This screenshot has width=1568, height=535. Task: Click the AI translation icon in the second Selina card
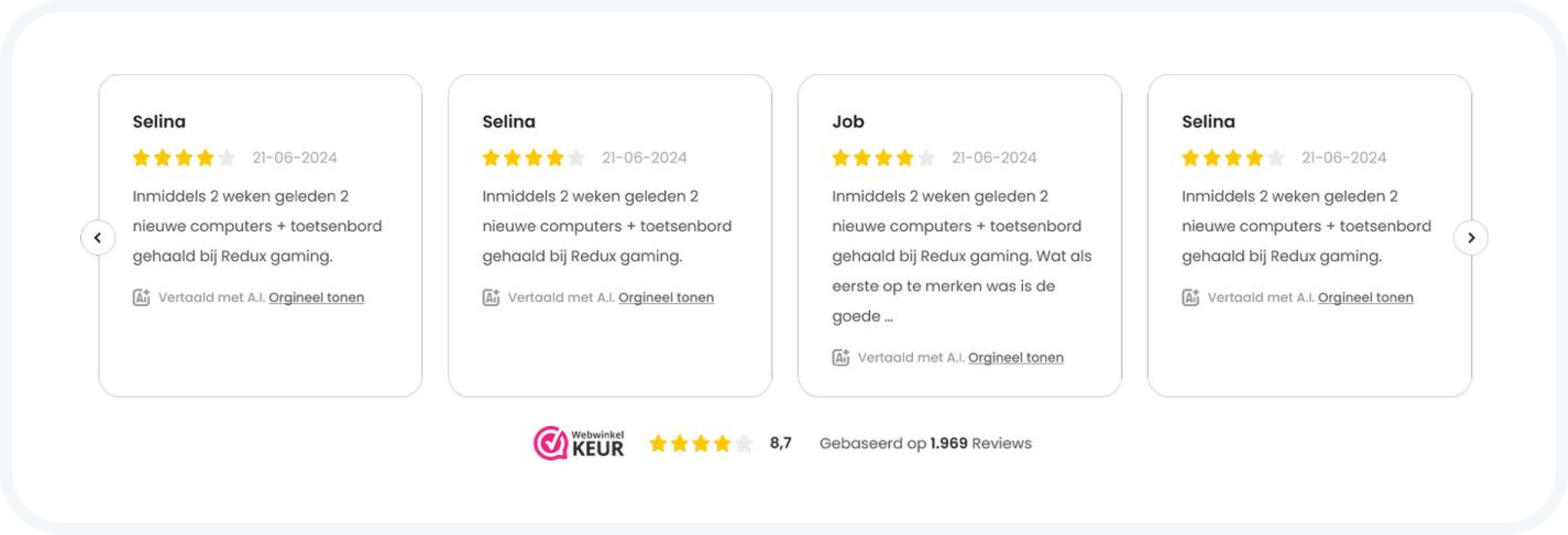(491, 297)
